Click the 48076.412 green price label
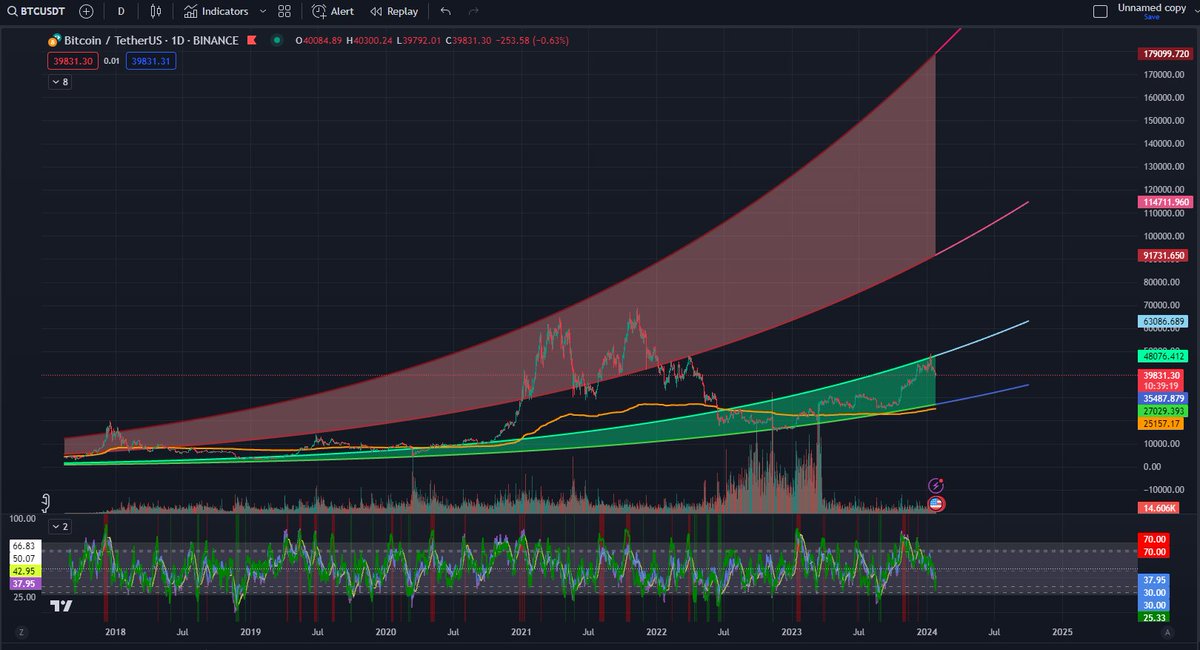The width and height of the screenshot is (1200, 650). pyautogui.click(x=1164, y=355)
